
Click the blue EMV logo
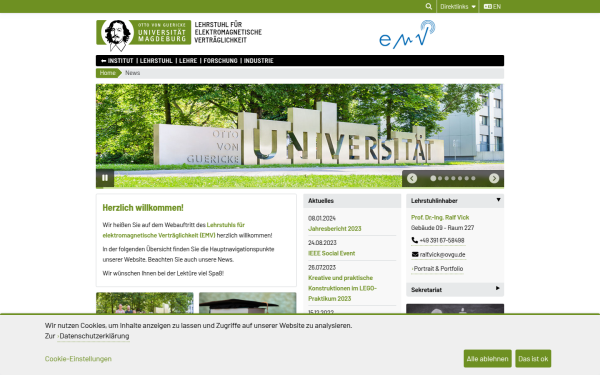(x=407, y=34)
